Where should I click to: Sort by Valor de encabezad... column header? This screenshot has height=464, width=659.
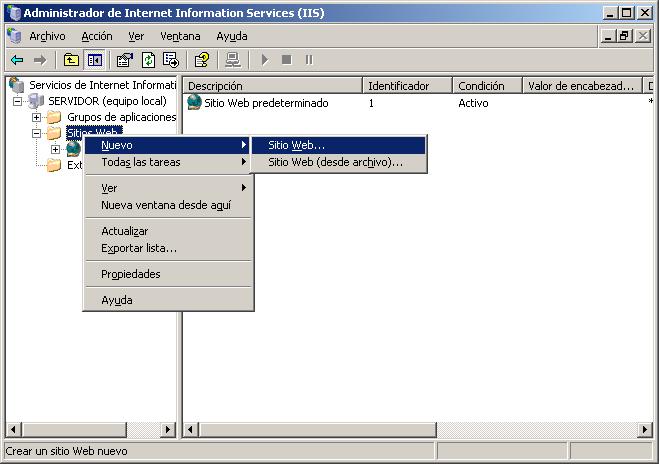click(583, 86)
